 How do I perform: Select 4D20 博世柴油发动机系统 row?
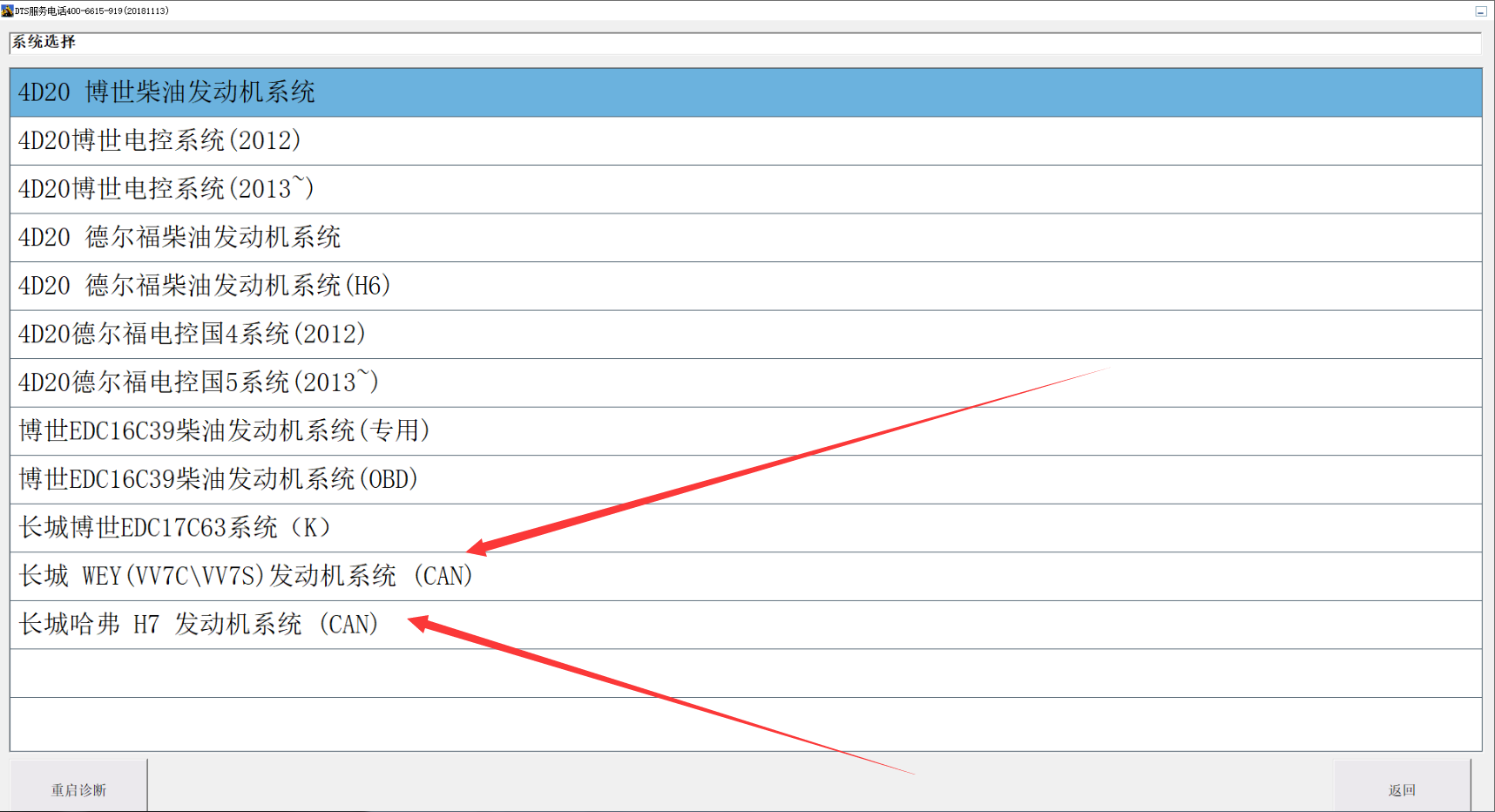pyautogui.click(x=746, y=92)
